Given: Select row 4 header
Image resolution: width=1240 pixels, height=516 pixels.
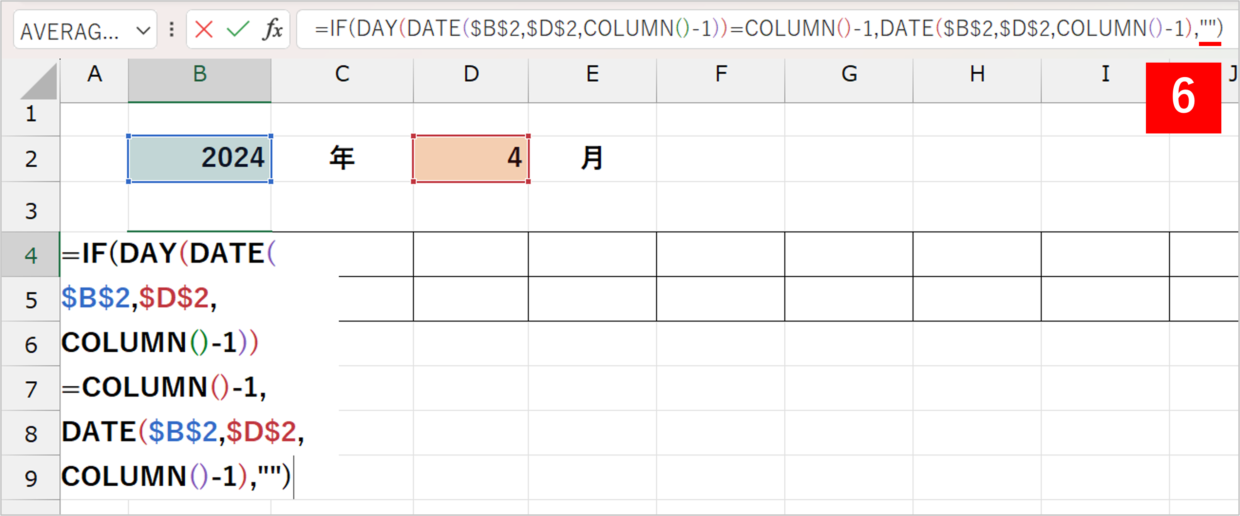Looking at the screenshot, I should pyautogui.click(x=30, y=256).
